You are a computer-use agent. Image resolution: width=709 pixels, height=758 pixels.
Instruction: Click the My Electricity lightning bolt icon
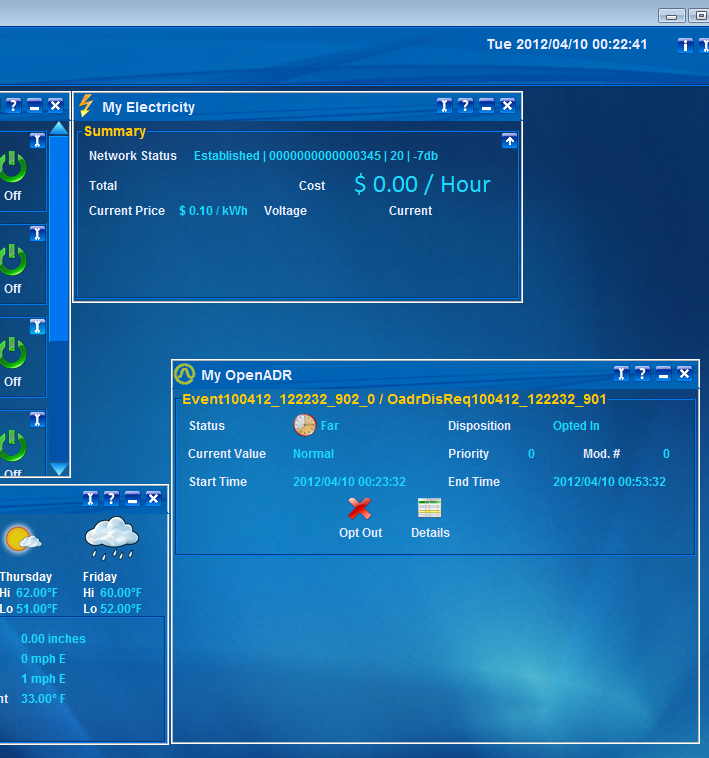86,106
